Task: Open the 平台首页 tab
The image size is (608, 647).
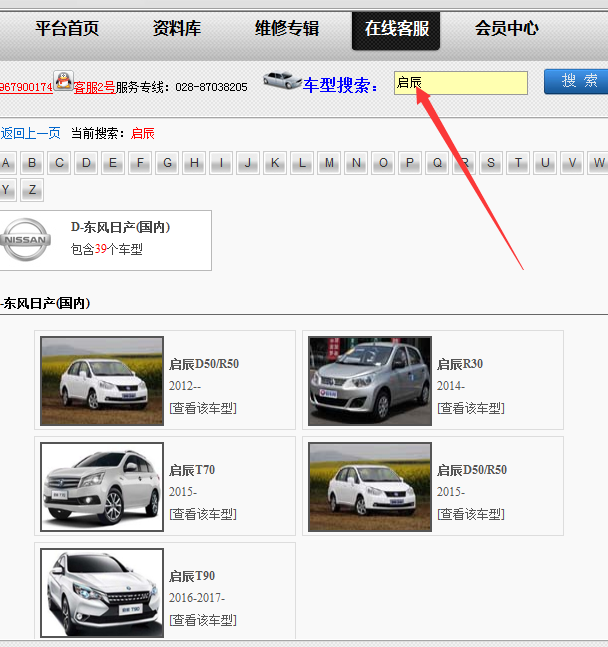Action: (x=67, y=29)
